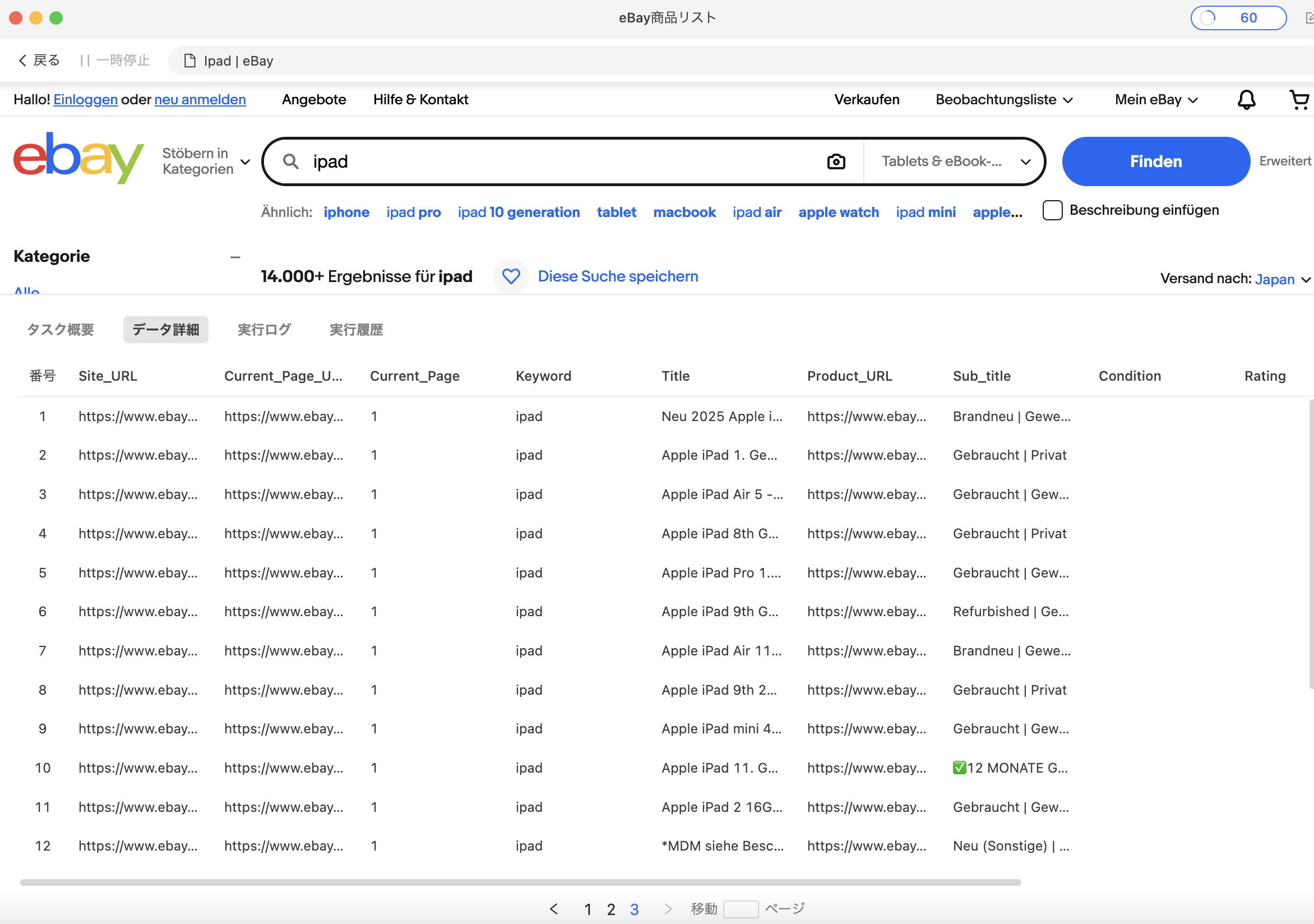This screenshot has width=1314, height=924.
Task: Click the page document icon beside Ipad | eBay
Action: tap(189, 61)
